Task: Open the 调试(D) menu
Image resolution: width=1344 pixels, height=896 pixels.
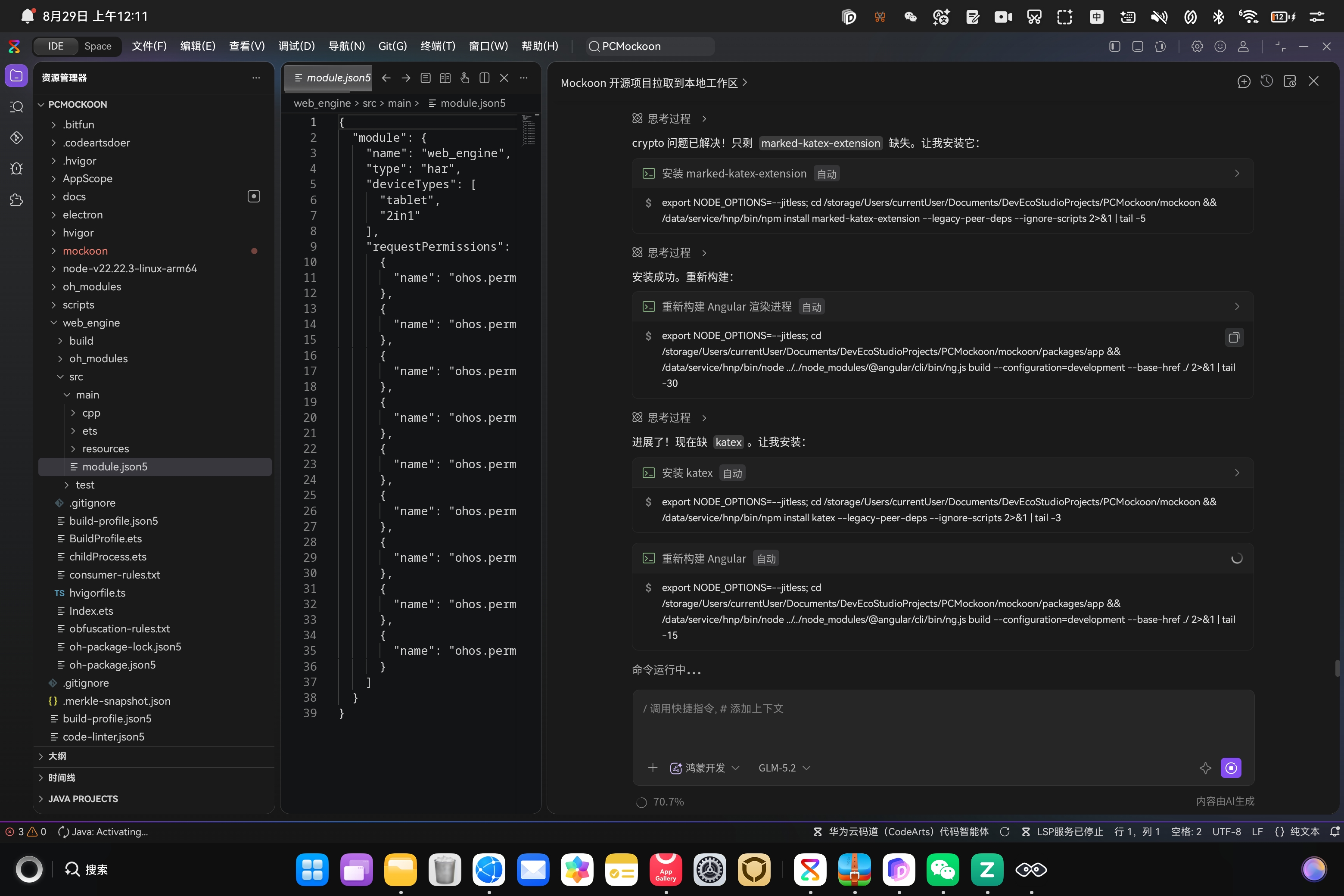Action: [x=296, y=46]
